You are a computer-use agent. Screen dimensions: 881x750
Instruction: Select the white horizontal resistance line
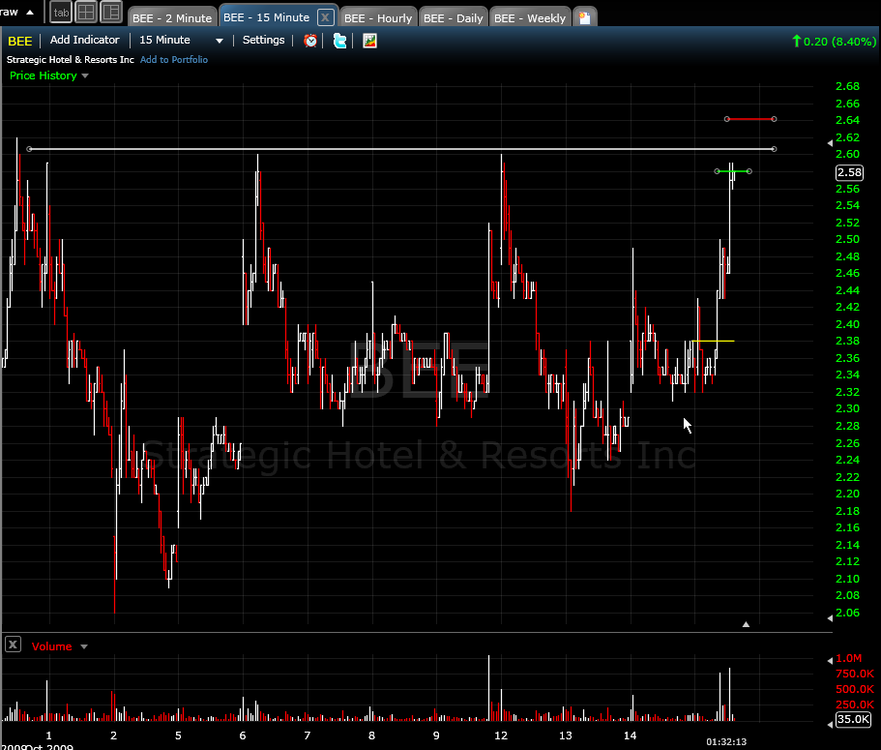point(401,149)
